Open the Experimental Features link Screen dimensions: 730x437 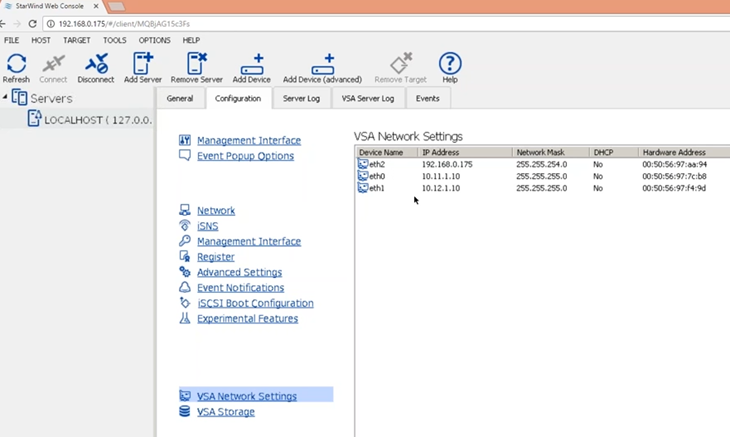coord(247,318)
